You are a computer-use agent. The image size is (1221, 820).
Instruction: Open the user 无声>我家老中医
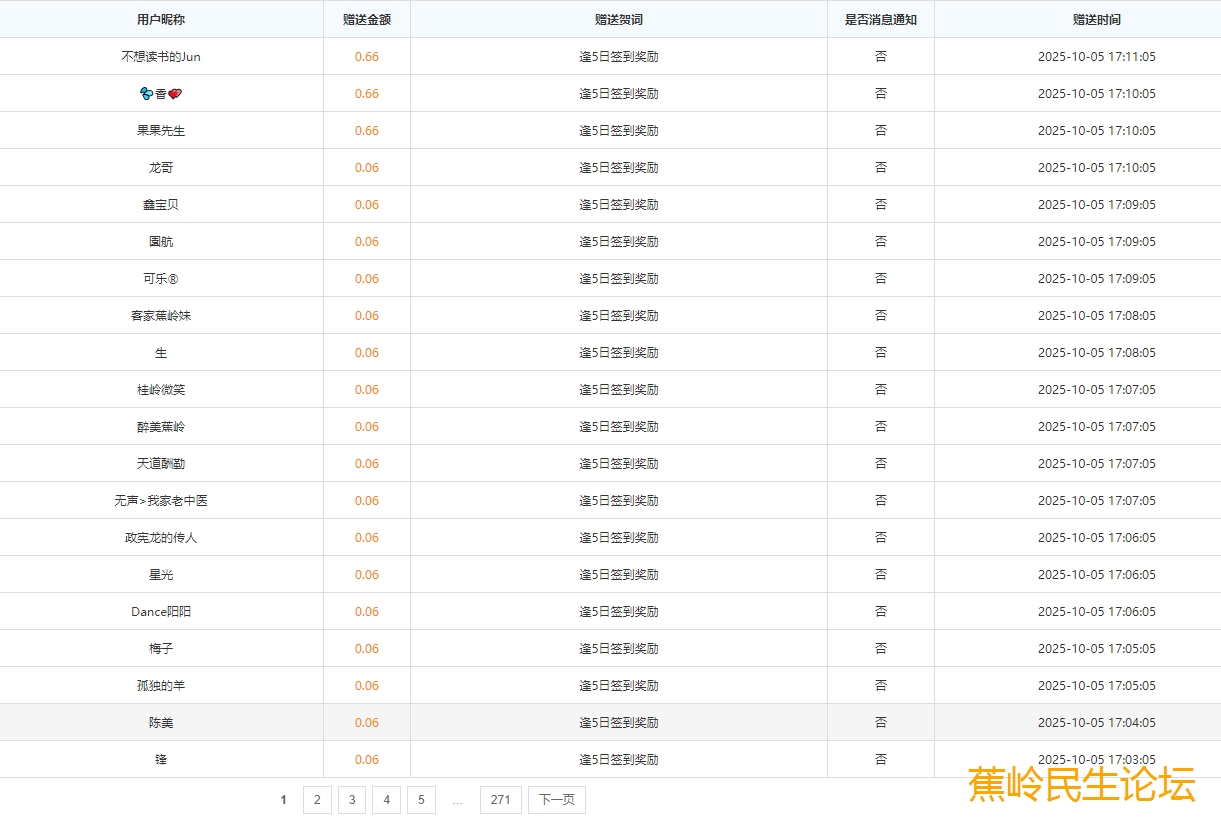point(161,501)
